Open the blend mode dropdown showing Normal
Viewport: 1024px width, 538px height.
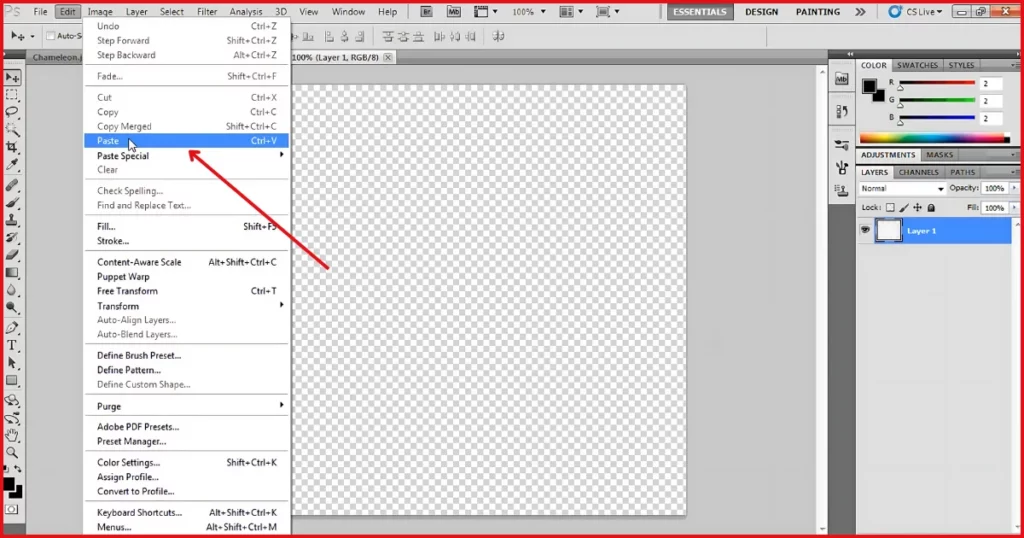point(902,189)
